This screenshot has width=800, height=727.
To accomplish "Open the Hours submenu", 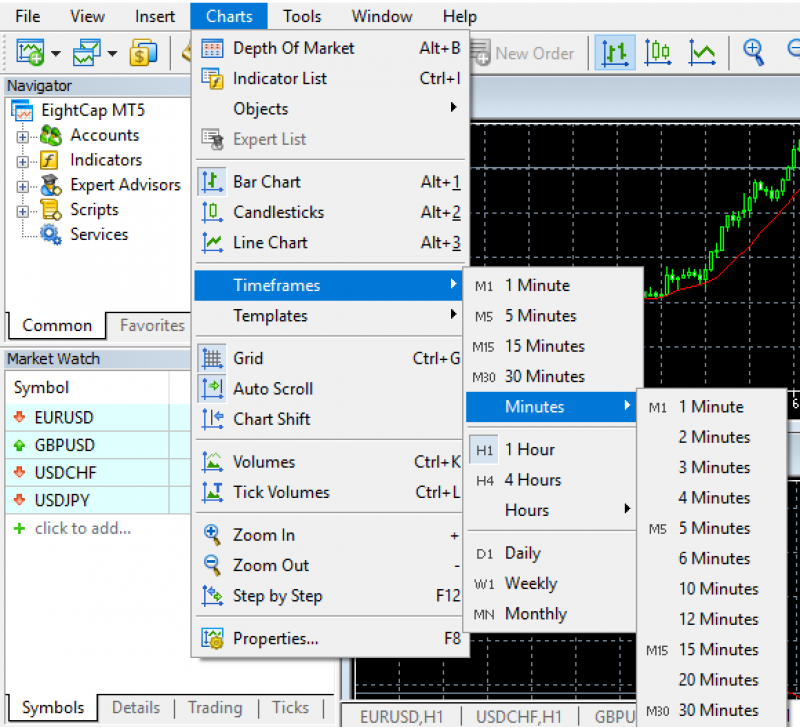I will pyautogui.click(x=551, y=510).
